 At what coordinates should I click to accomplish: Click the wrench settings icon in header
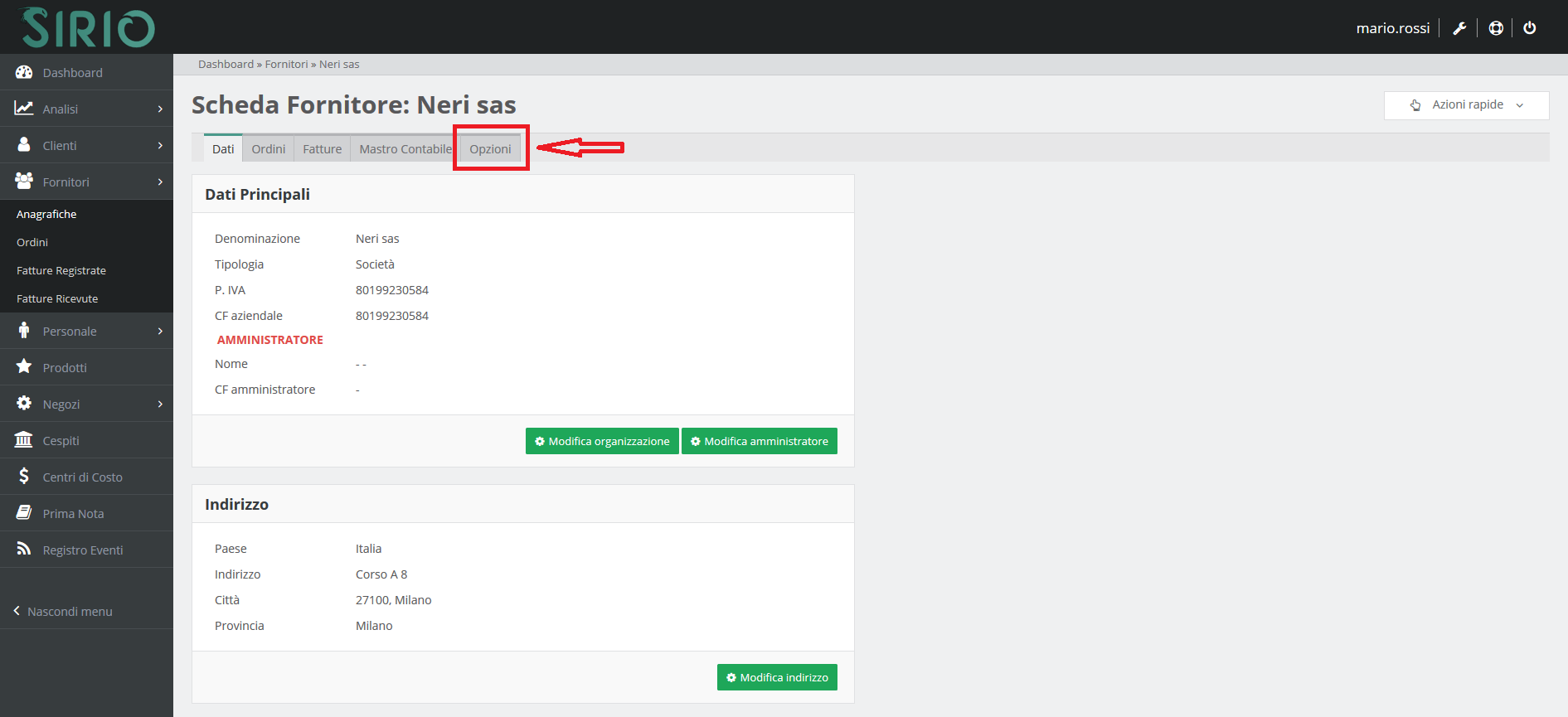point(1459,28)
